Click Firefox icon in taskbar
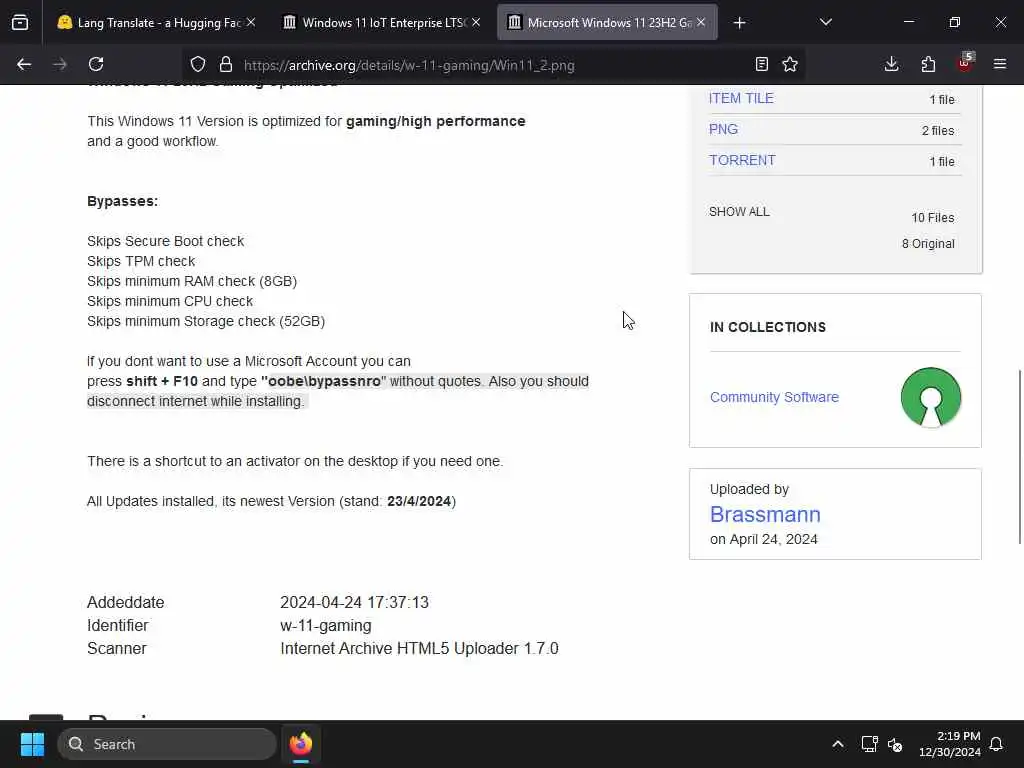This screenshot has height=768, width=1024. tap(301, 744)
